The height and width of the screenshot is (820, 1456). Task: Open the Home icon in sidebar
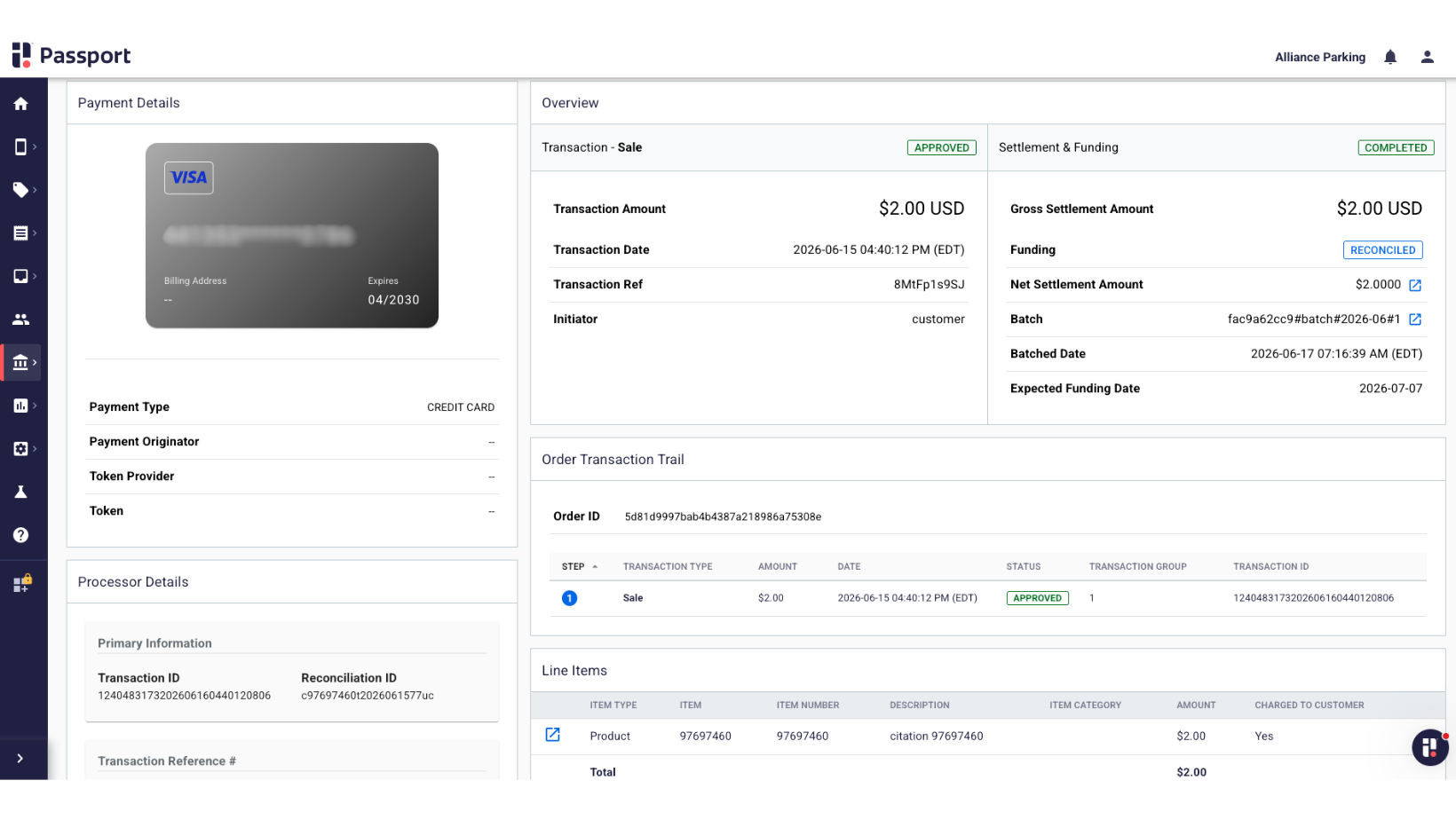(x=20, y=104)
